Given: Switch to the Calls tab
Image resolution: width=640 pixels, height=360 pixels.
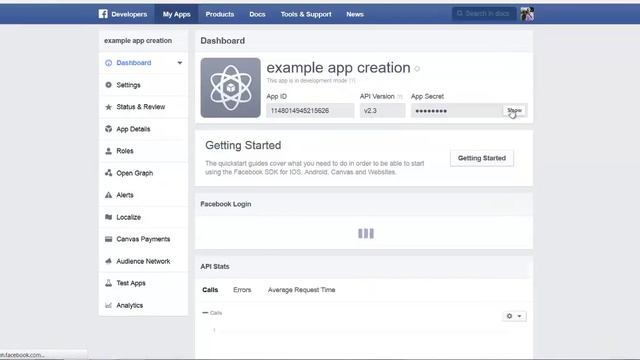Looking at the screenshot, I should point(210,290).
